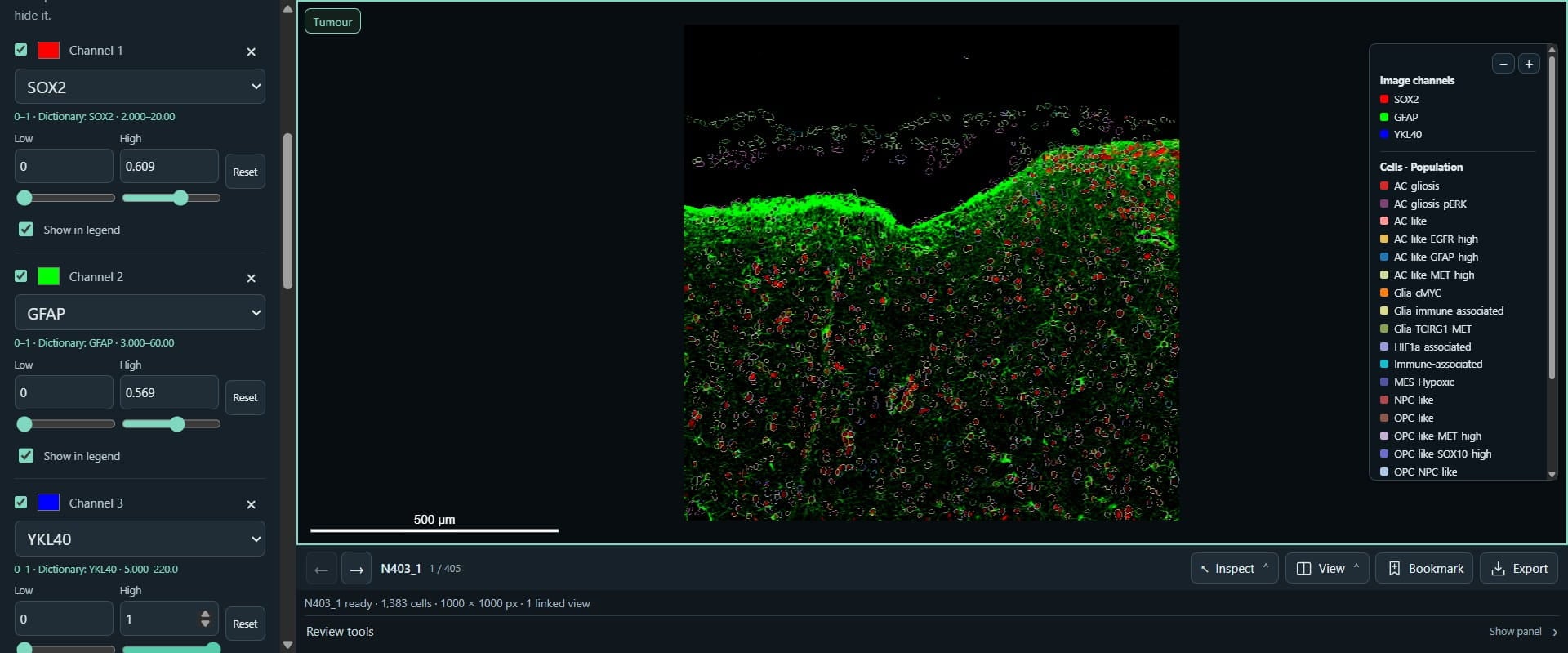Reset GFAP channel intensity range
This screenshot has height=653, width=1568.
pyautogui.click(x=245, y=397)
